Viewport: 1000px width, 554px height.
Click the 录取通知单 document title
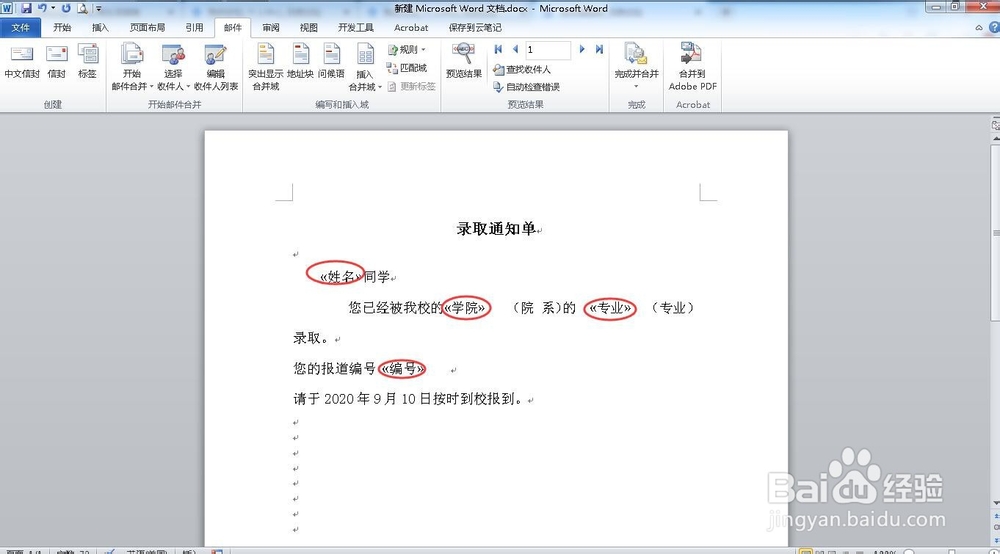click(496, 229)
